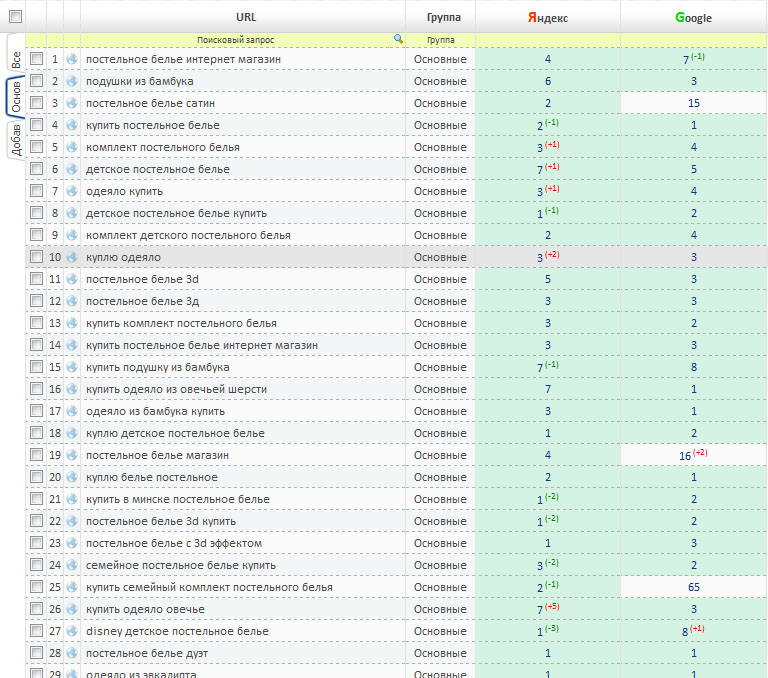Click Google position 8 in disney row

[x=685, y=632]
